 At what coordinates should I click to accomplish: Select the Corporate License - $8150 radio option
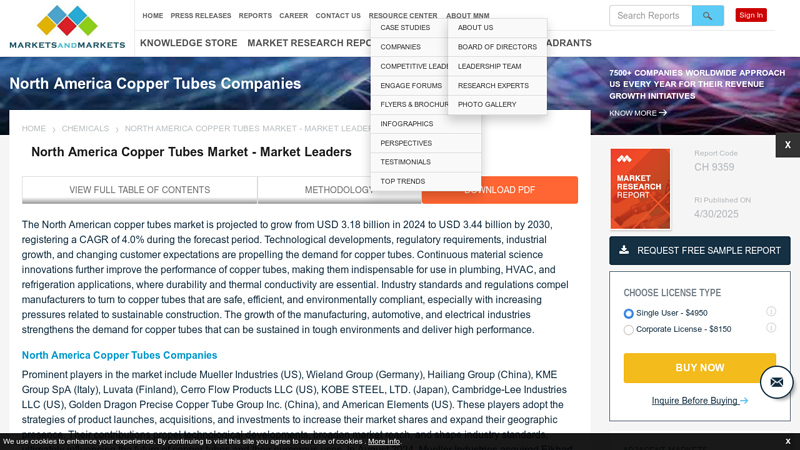point(629,330)
